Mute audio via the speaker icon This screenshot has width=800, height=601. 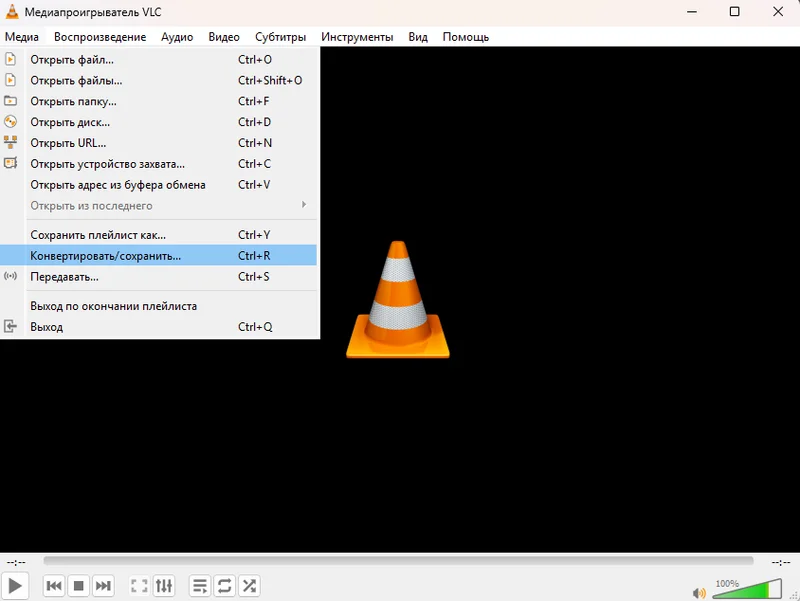[x=699, y=592]
